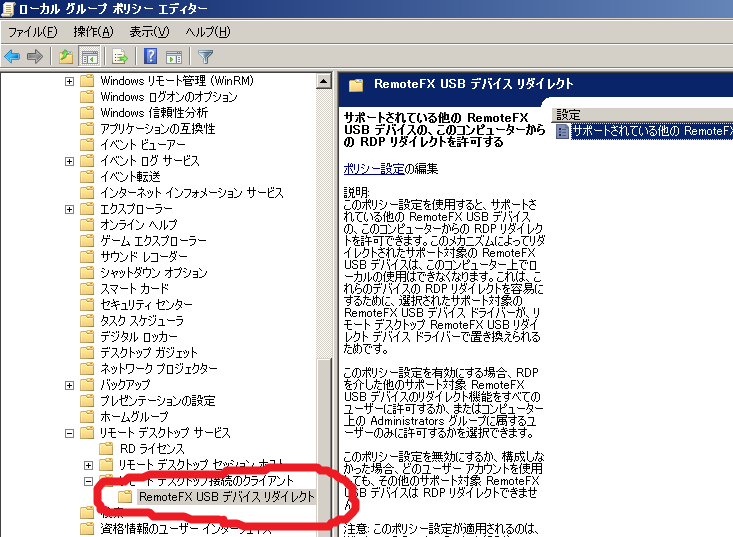Select デジタル ロッカー folder
The width and height of the screenshot is (733, 537).
pos(139,337)
